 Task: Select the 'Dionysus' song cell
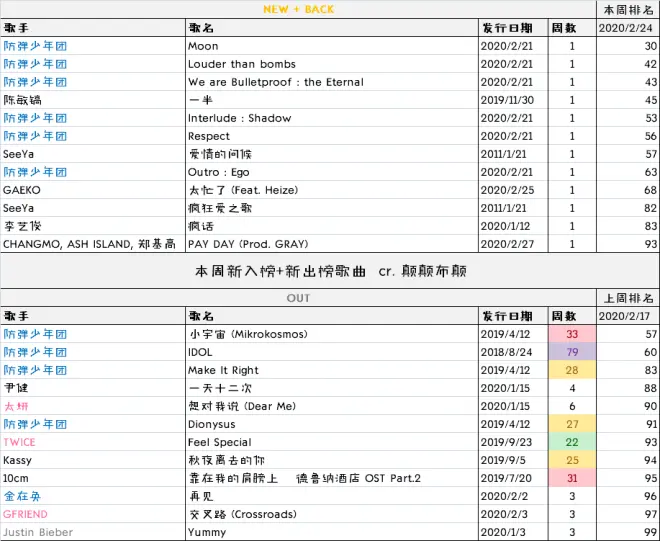pos(332,424)
